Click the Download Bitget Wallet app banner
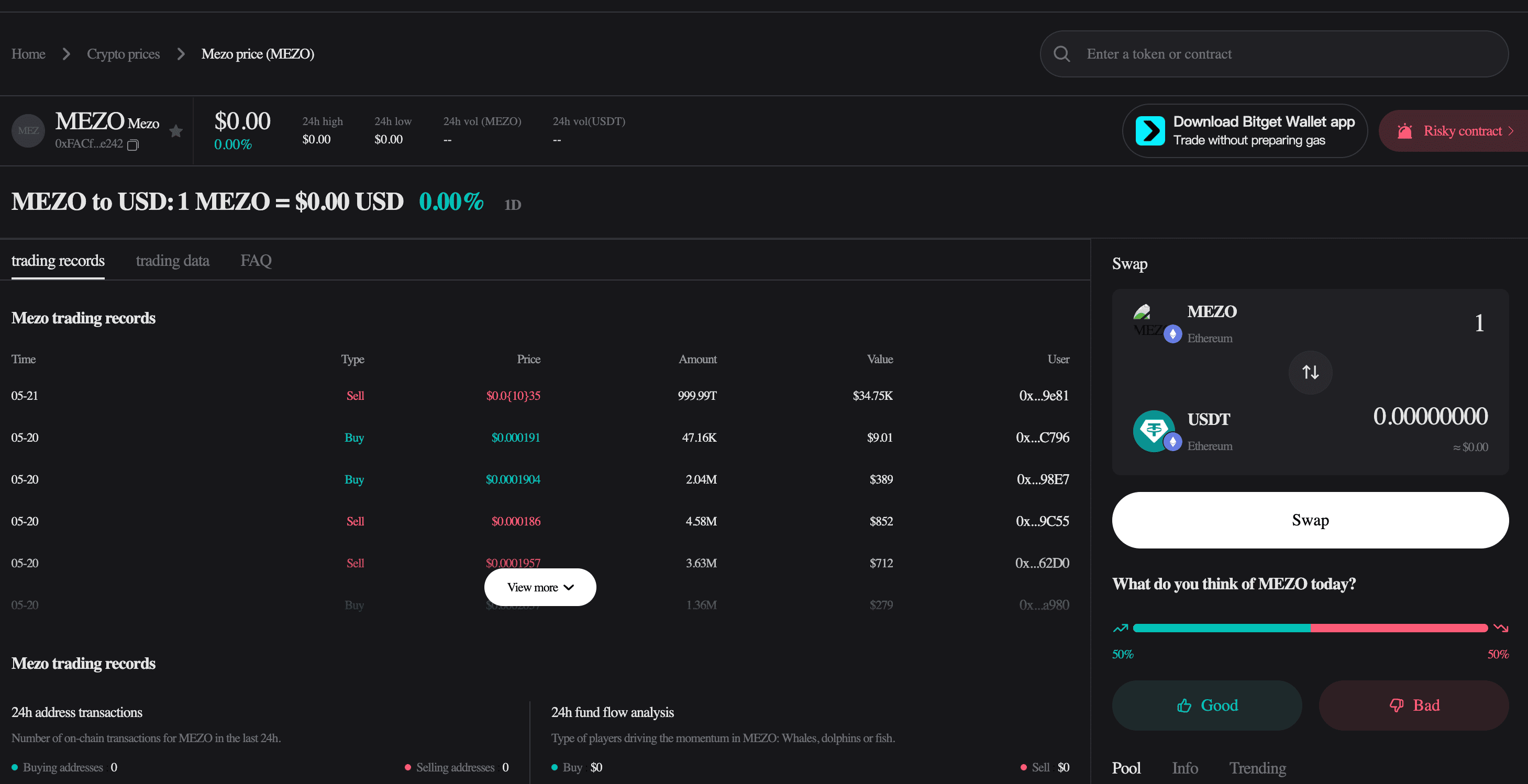Viewport: 1528px width, 784px height. 1245,130
